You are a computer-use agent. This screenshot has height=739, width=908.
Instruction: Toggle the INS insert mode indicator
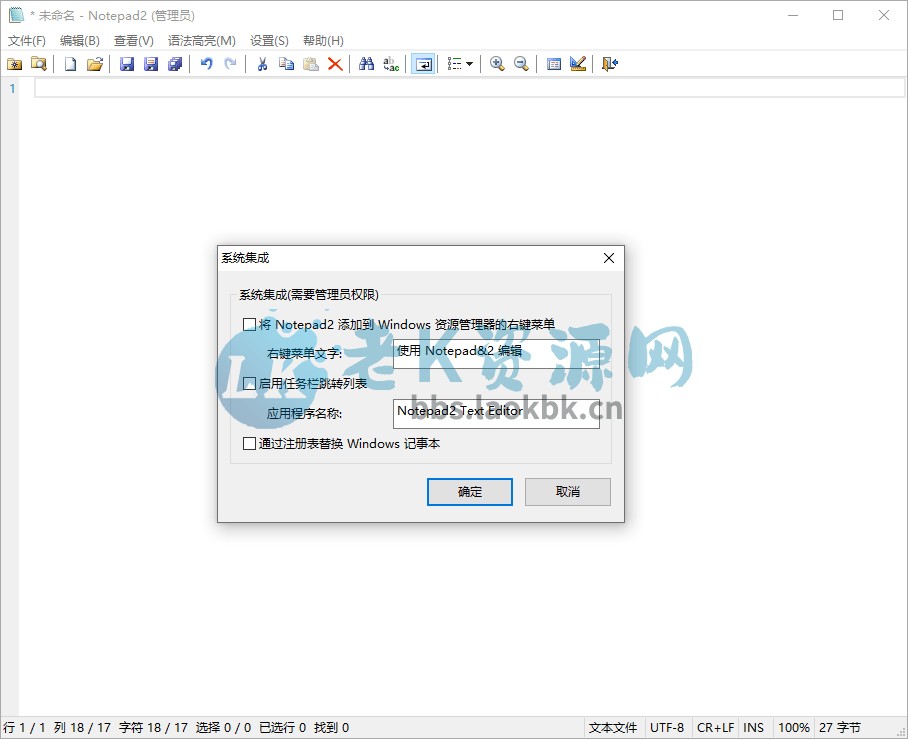[753, 727]
